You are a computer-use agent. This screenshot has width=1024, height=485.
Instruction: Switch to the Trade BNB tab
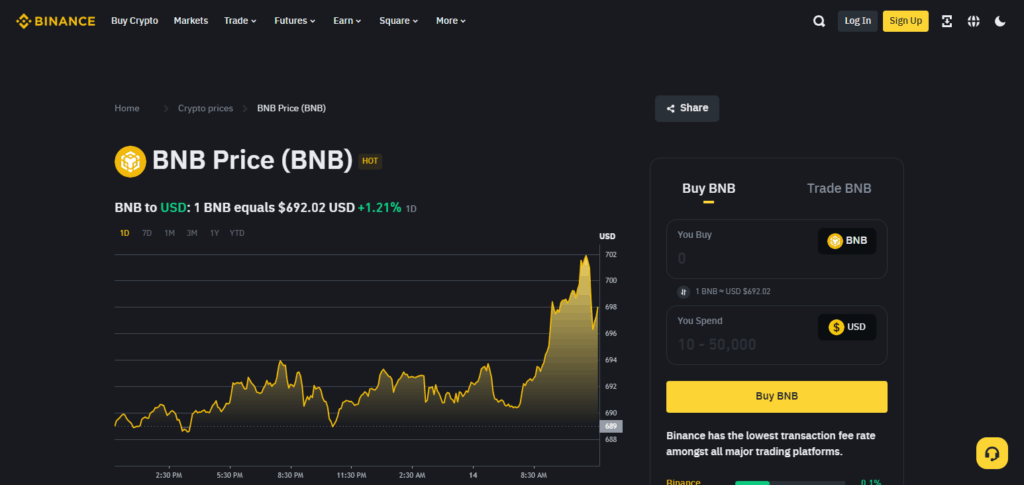(839, 189)
